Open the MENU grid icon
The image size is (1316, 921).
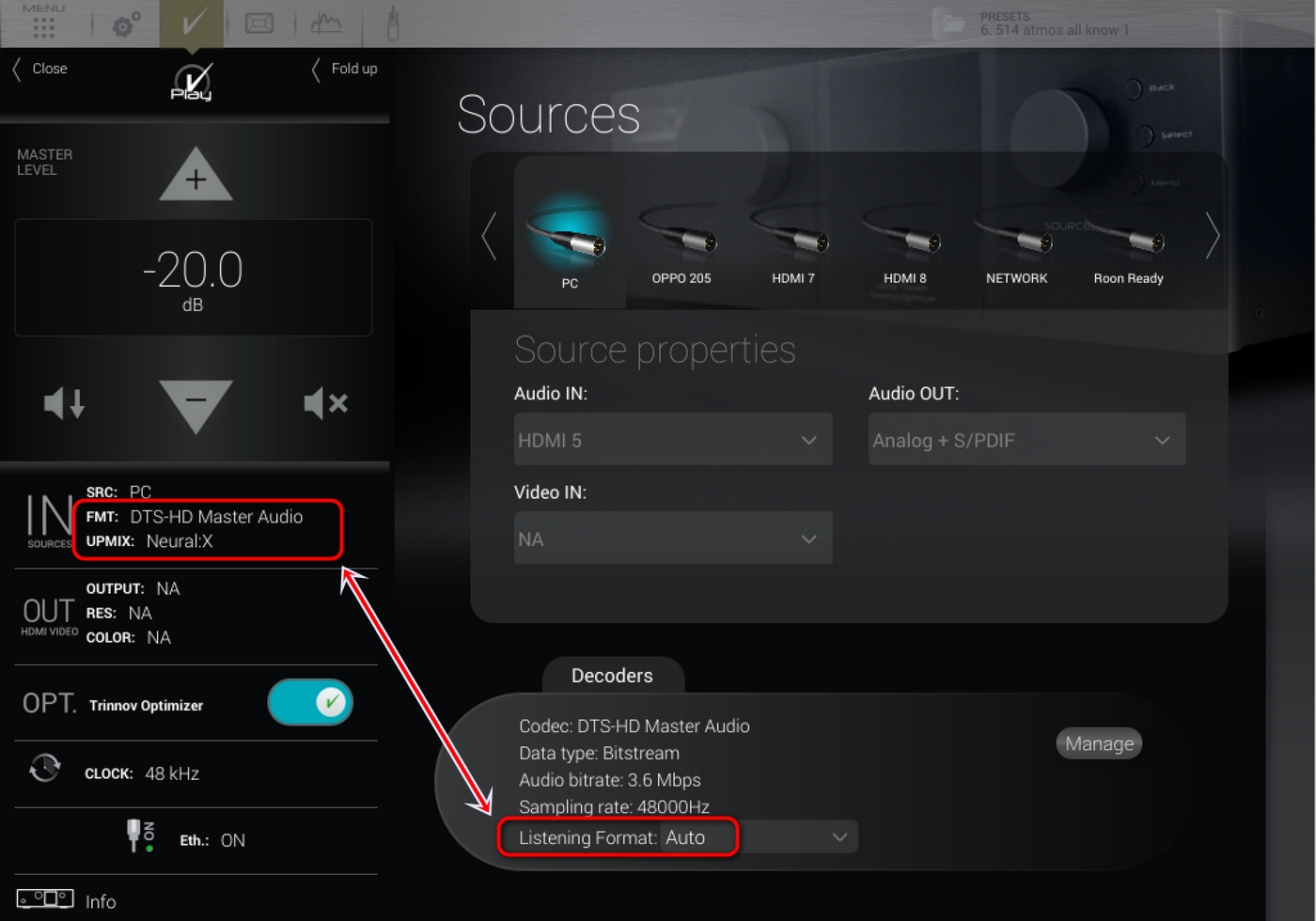coord(43,22)
